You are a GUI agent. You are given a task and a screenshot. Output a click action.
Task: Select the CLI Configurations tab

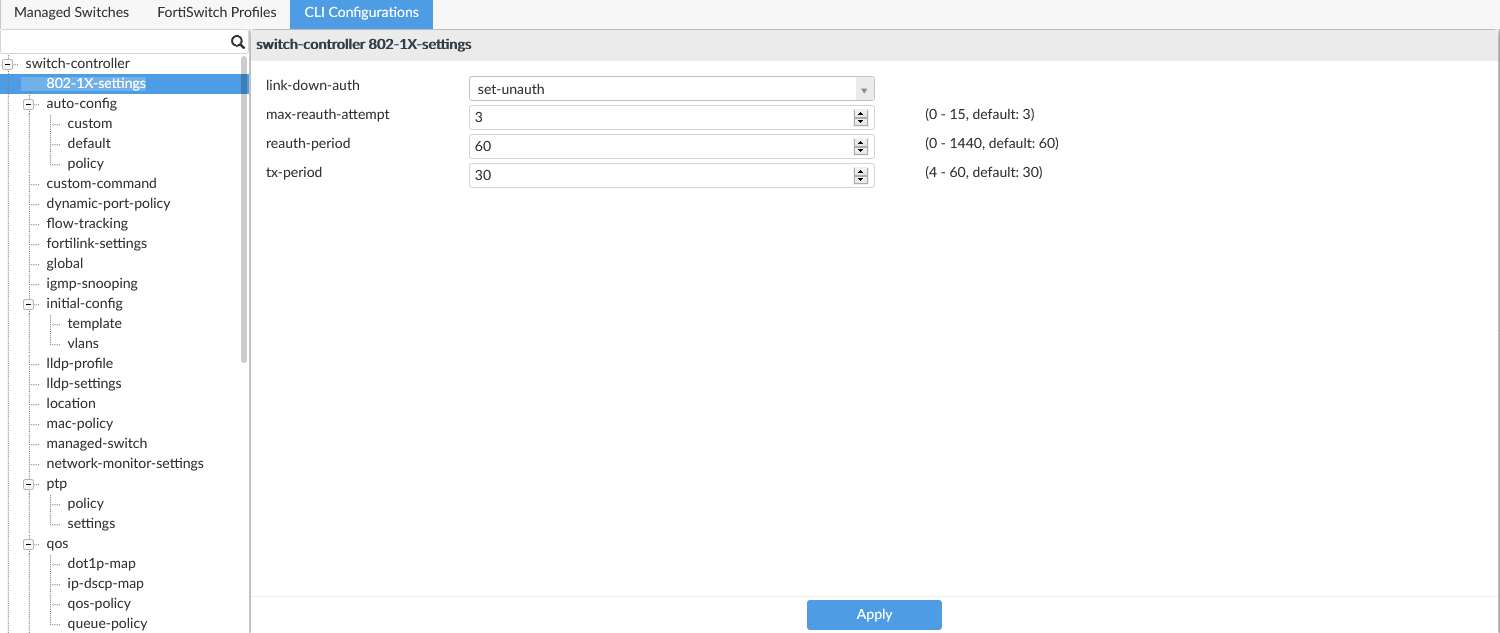(x=361, y=13)
